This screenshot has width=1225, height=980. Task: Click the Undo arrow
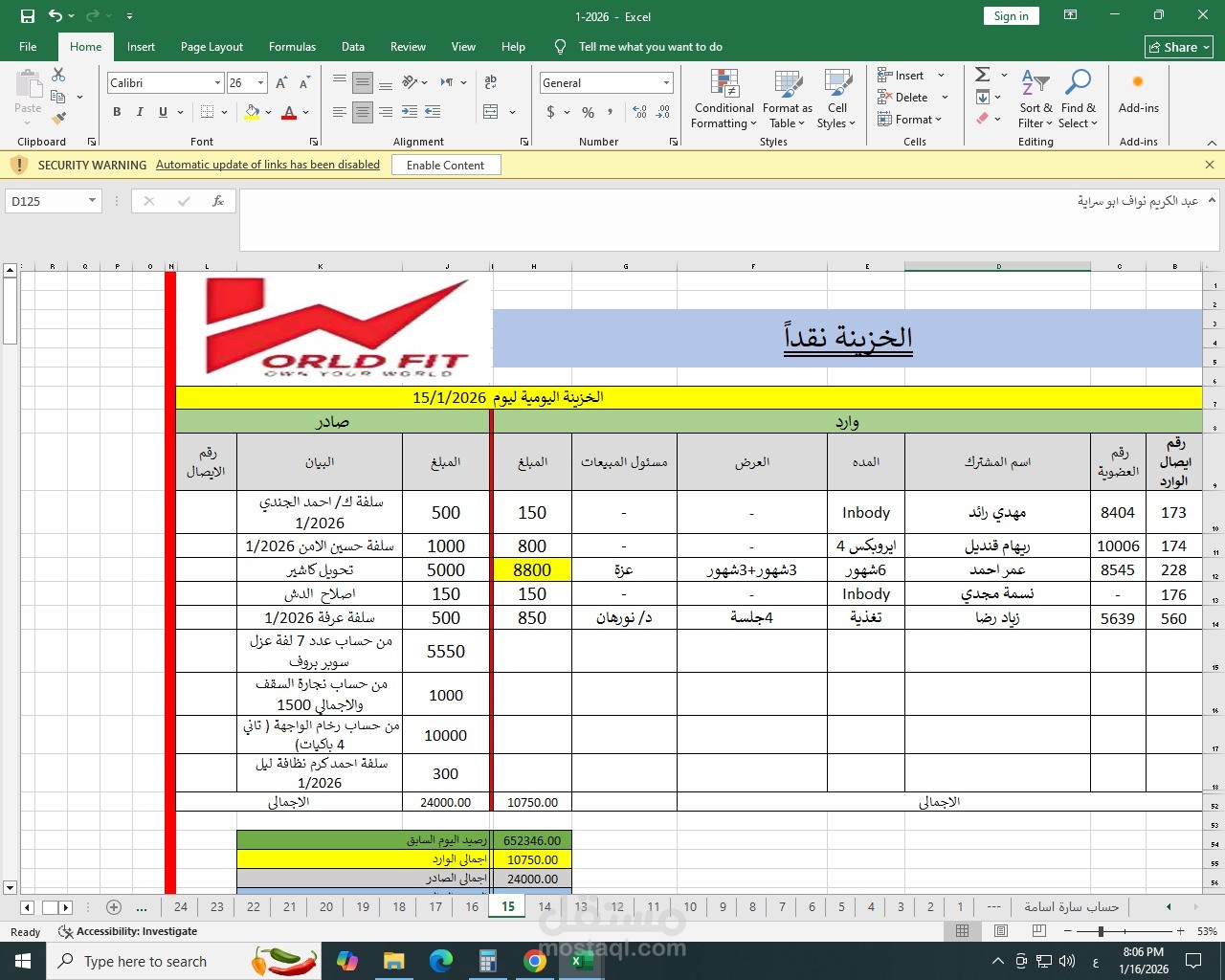tap(56, 16)
